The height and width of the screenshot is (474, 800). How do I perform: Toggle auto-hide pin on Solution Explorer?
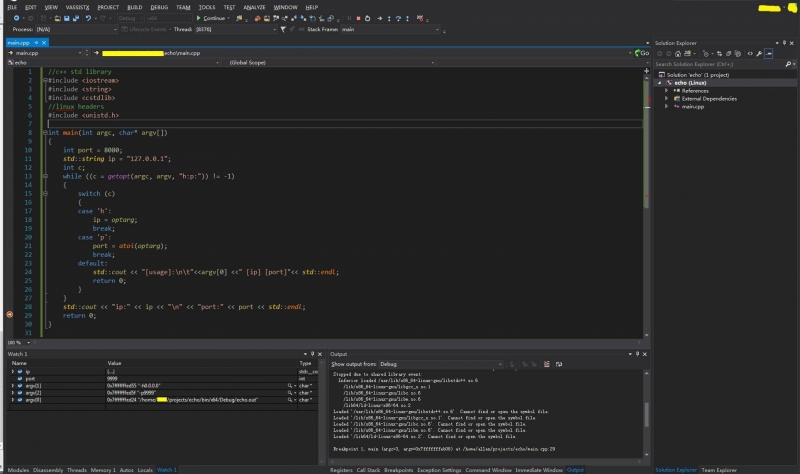pos(785,43)
